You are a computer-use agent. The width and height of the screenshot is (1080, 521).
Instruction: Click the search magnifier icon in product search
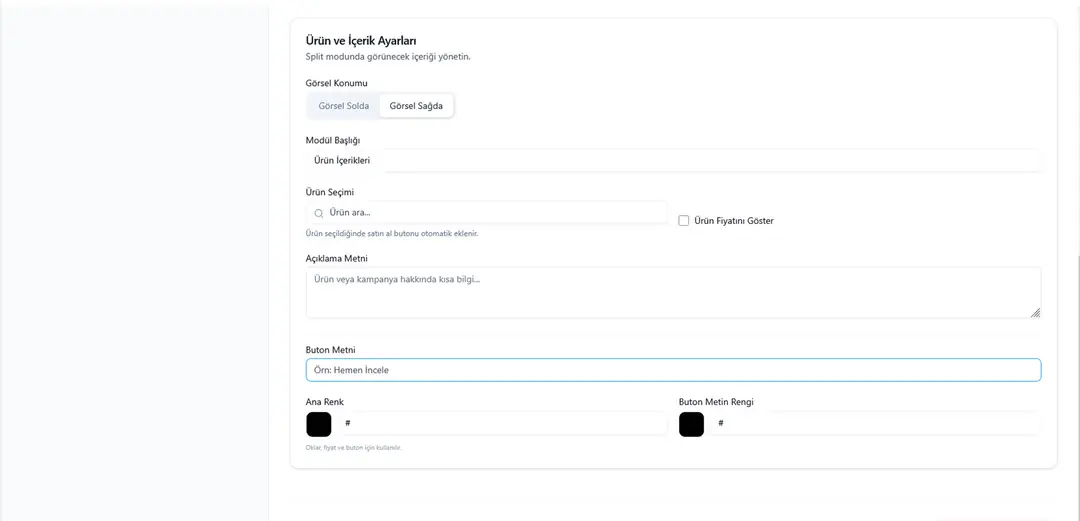[x=319, y=213]
